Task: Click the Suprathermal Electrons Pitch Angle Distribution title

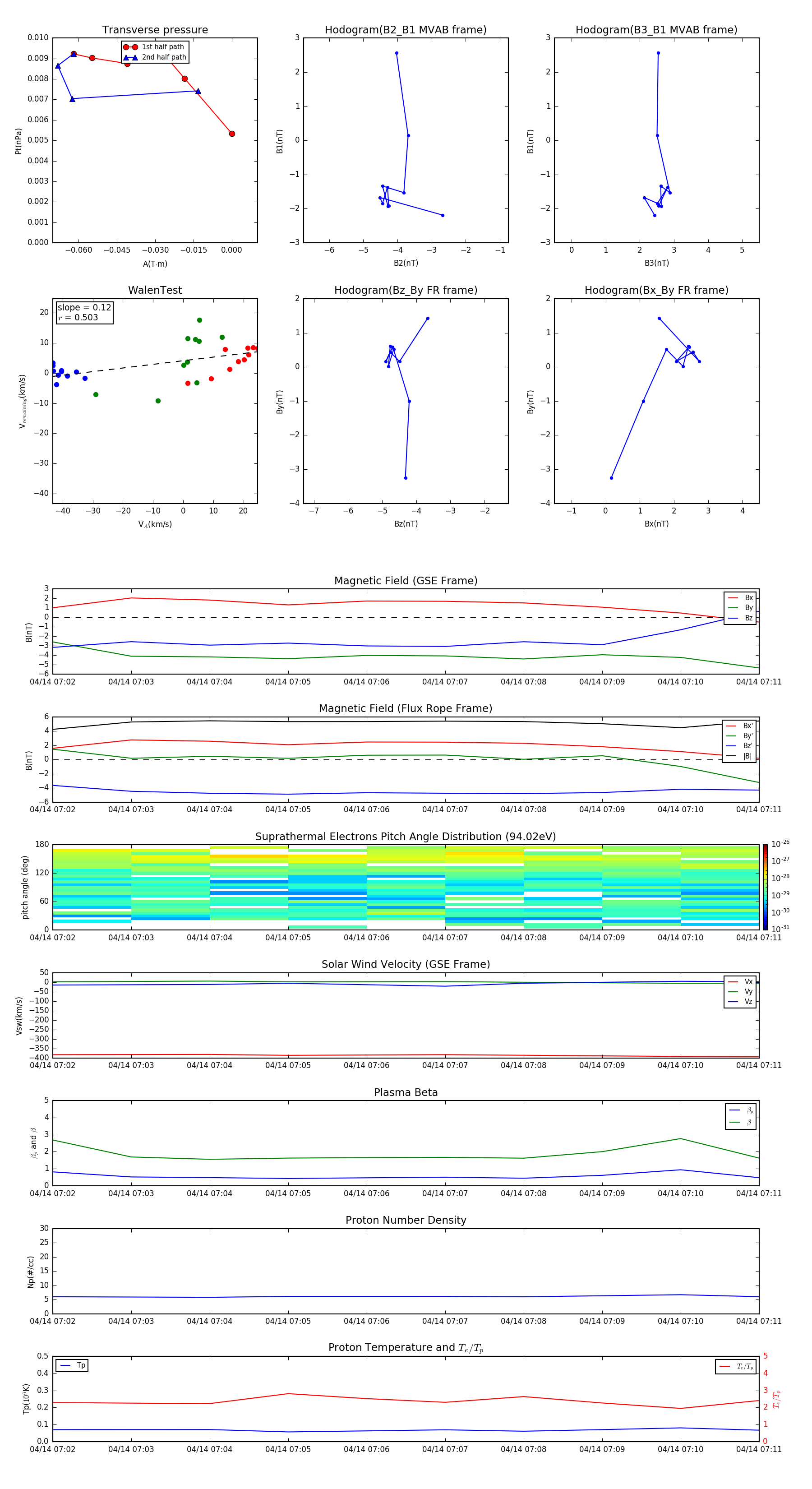Action: point(406,837)
